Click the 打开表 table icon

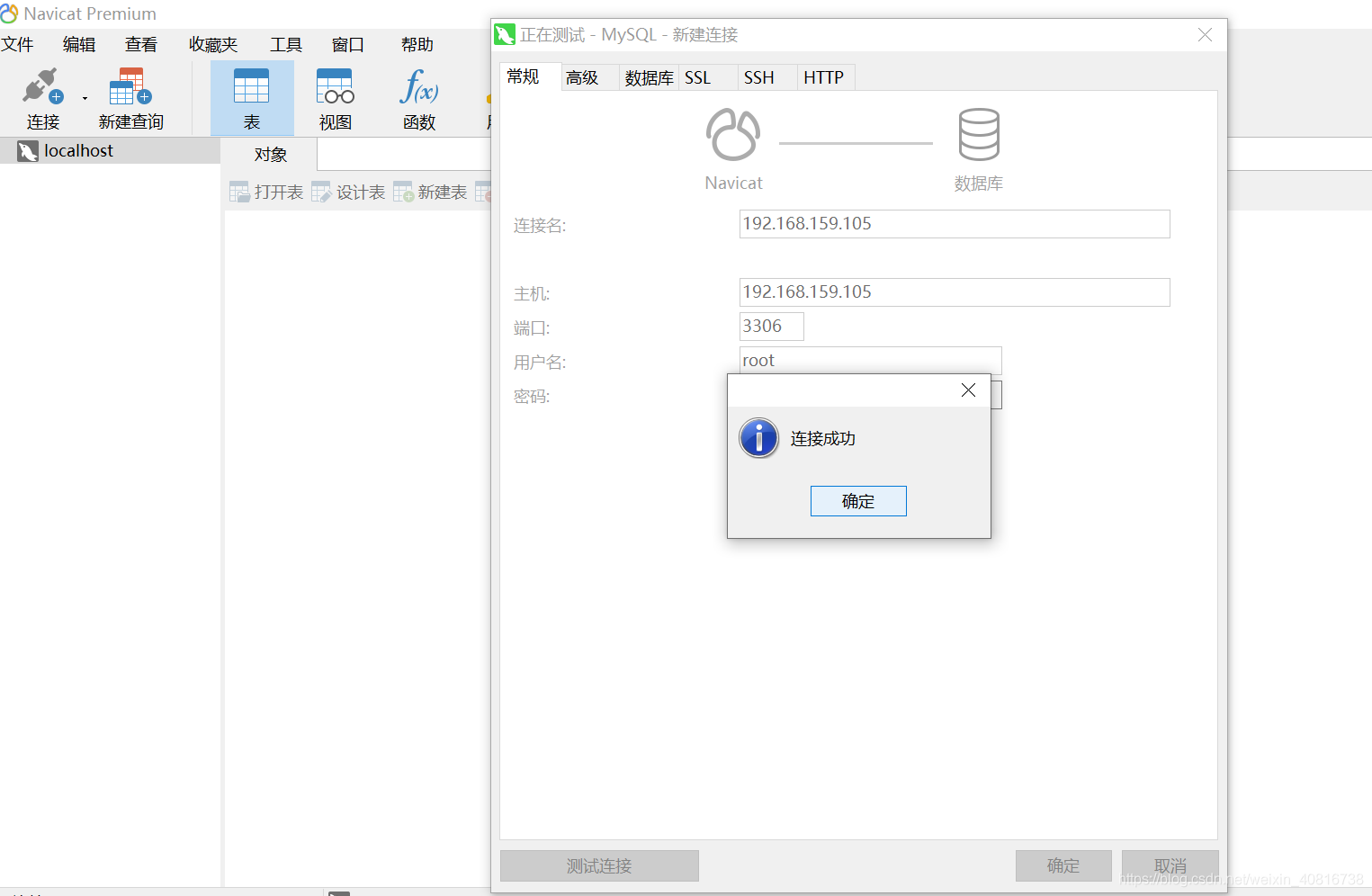pyautogui.click(x=239, y=192)
